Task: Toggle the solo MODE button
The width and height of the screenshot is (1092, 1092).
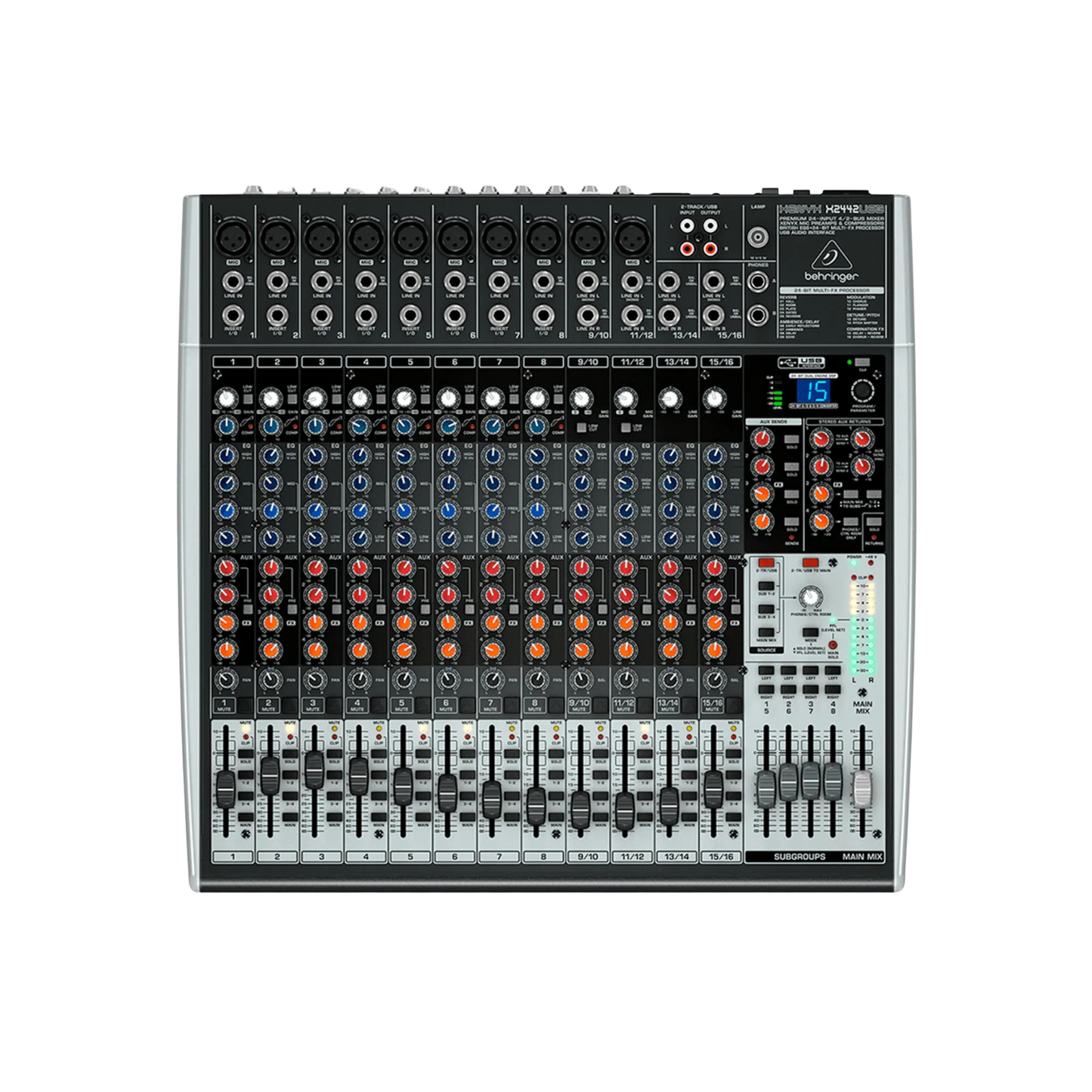Action: click(x=810, y=632)
